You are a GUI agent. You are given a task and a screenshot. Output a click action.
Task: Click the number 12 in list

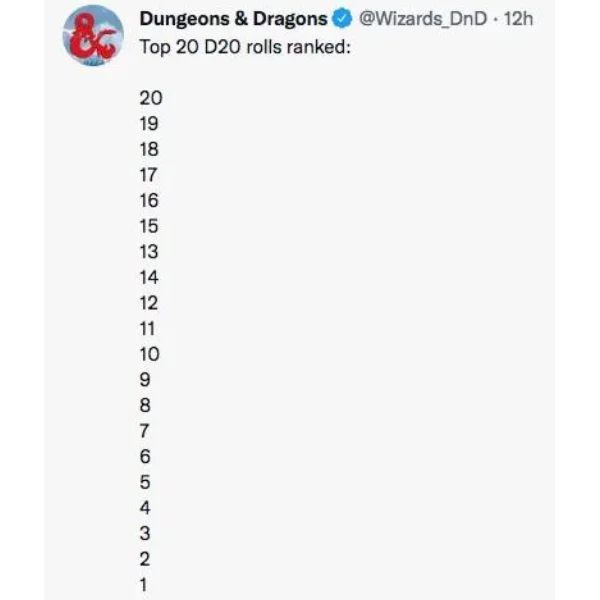[x=148, y=303]
